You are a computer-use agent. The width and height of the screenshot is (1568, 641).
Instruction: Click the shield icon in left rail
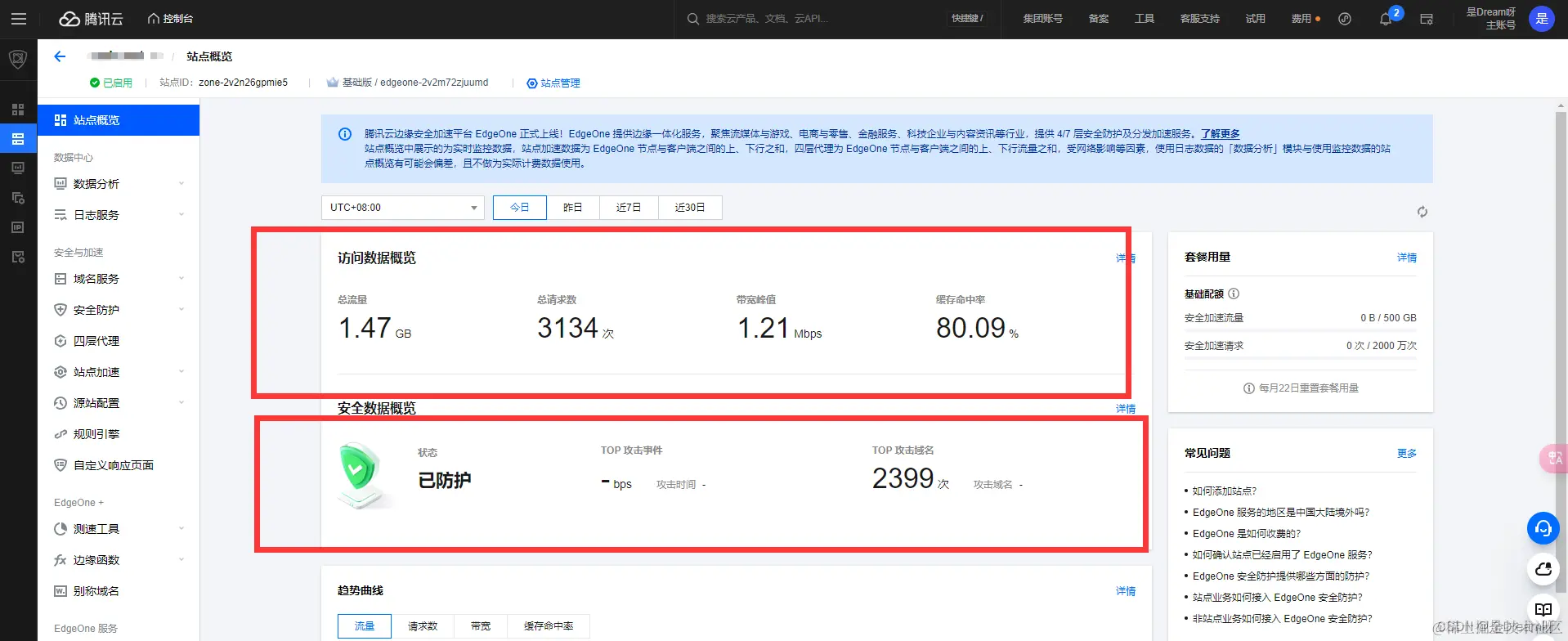click(x=18, y=59)
